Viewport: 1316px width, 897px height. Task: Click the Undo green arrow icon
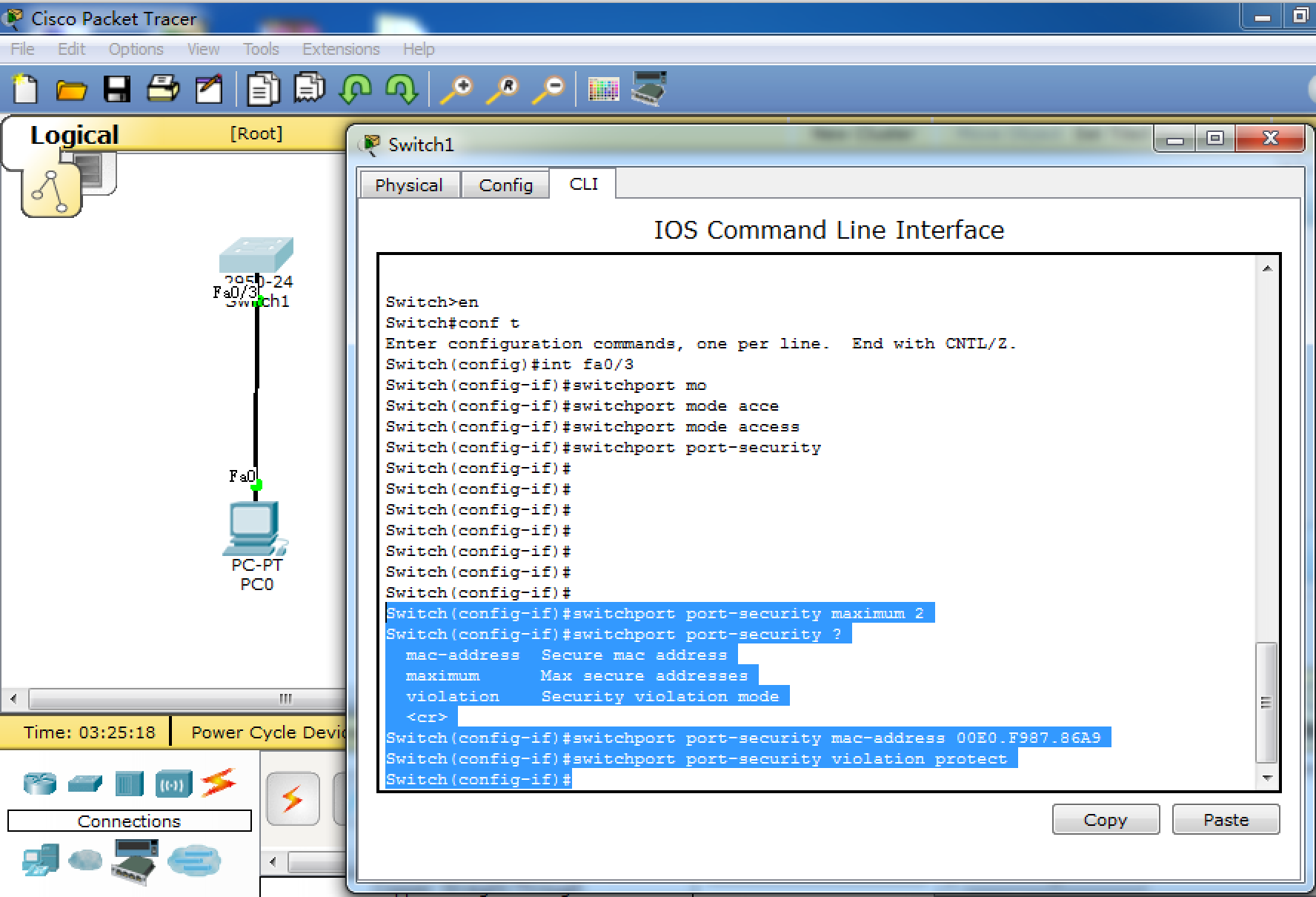point(355,89)
